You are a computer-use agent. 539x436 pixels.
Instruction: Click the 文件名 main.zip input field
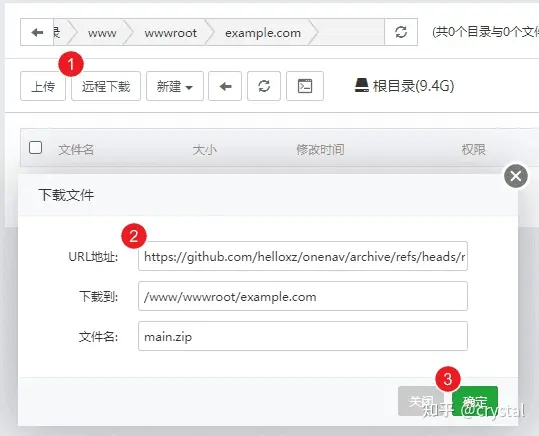tap(303, 336)
